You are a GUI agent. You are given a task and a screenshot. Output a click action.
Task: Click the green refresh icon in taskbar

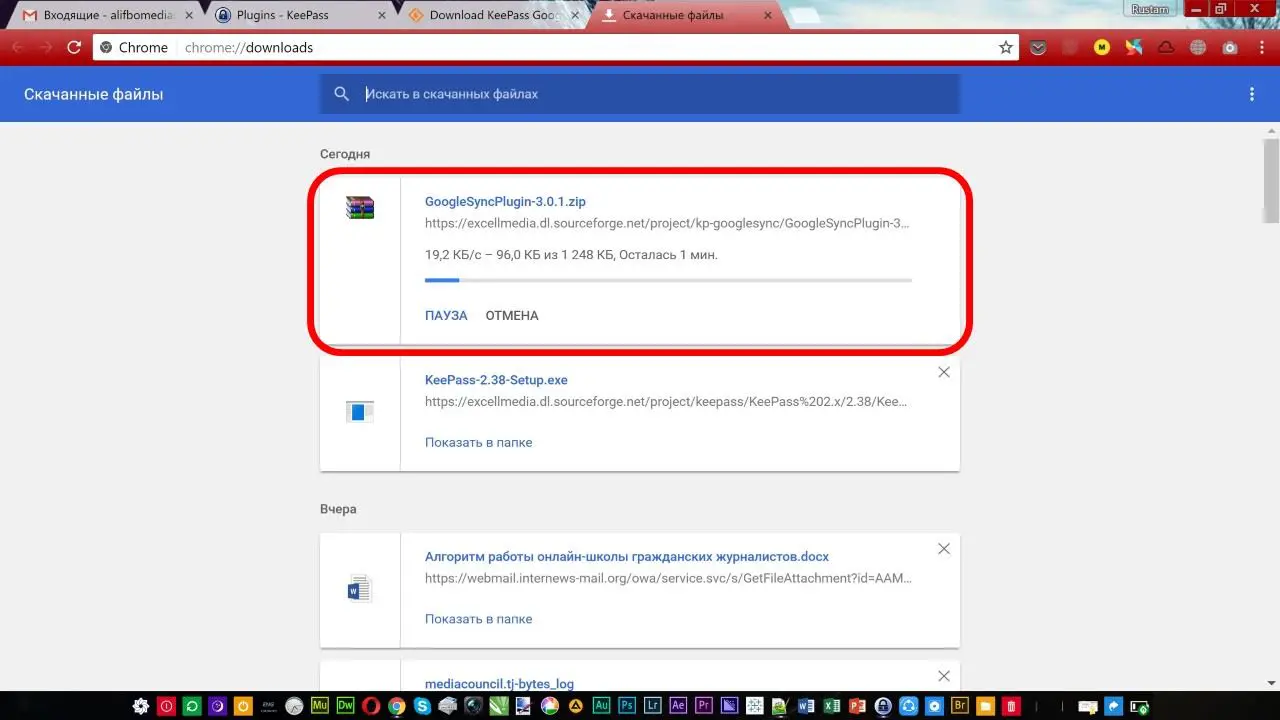click(x=192, y=706)
